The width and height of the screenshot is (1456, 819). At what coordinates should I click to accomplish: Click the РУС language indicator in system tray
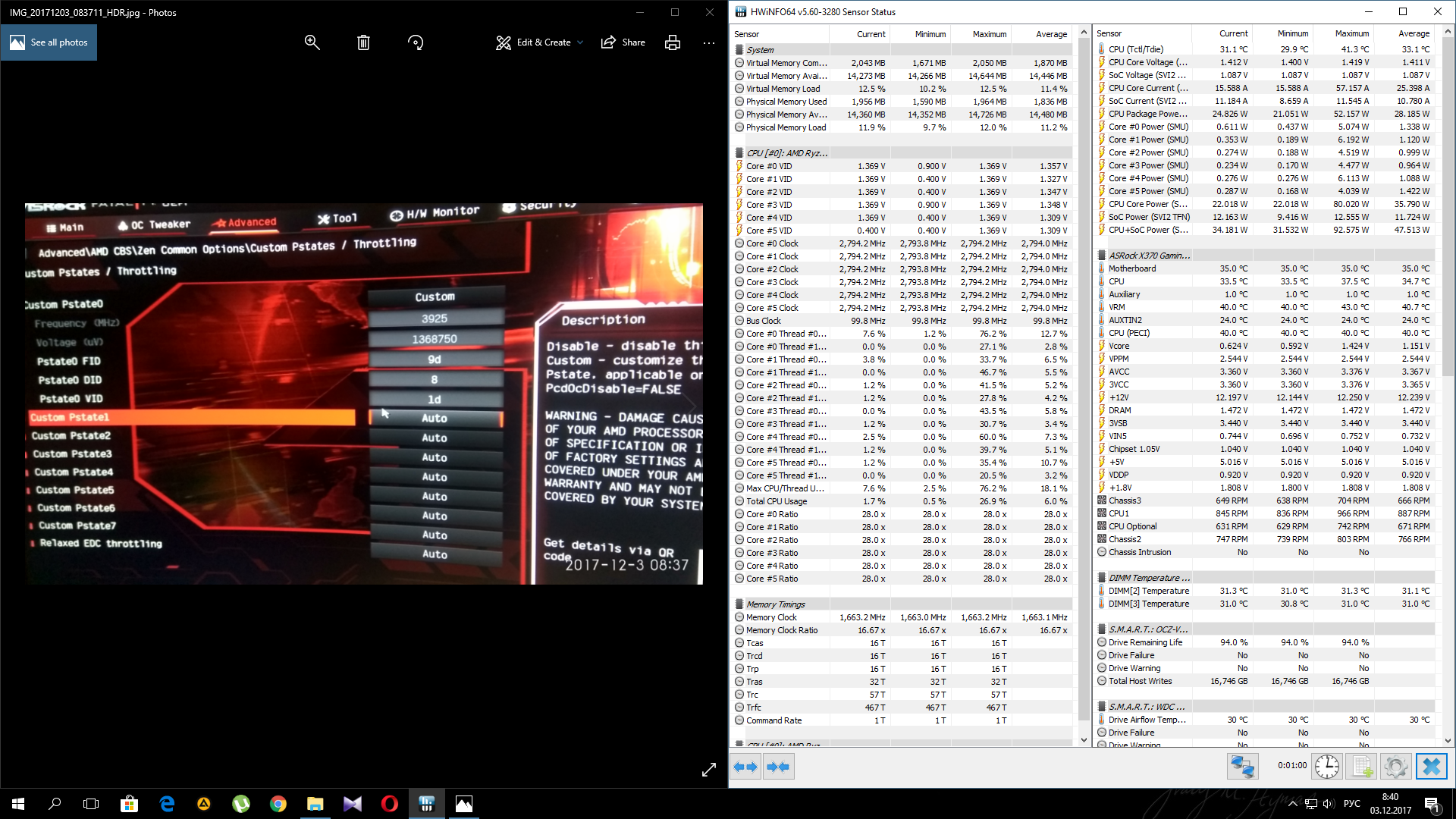[1351, 804]
